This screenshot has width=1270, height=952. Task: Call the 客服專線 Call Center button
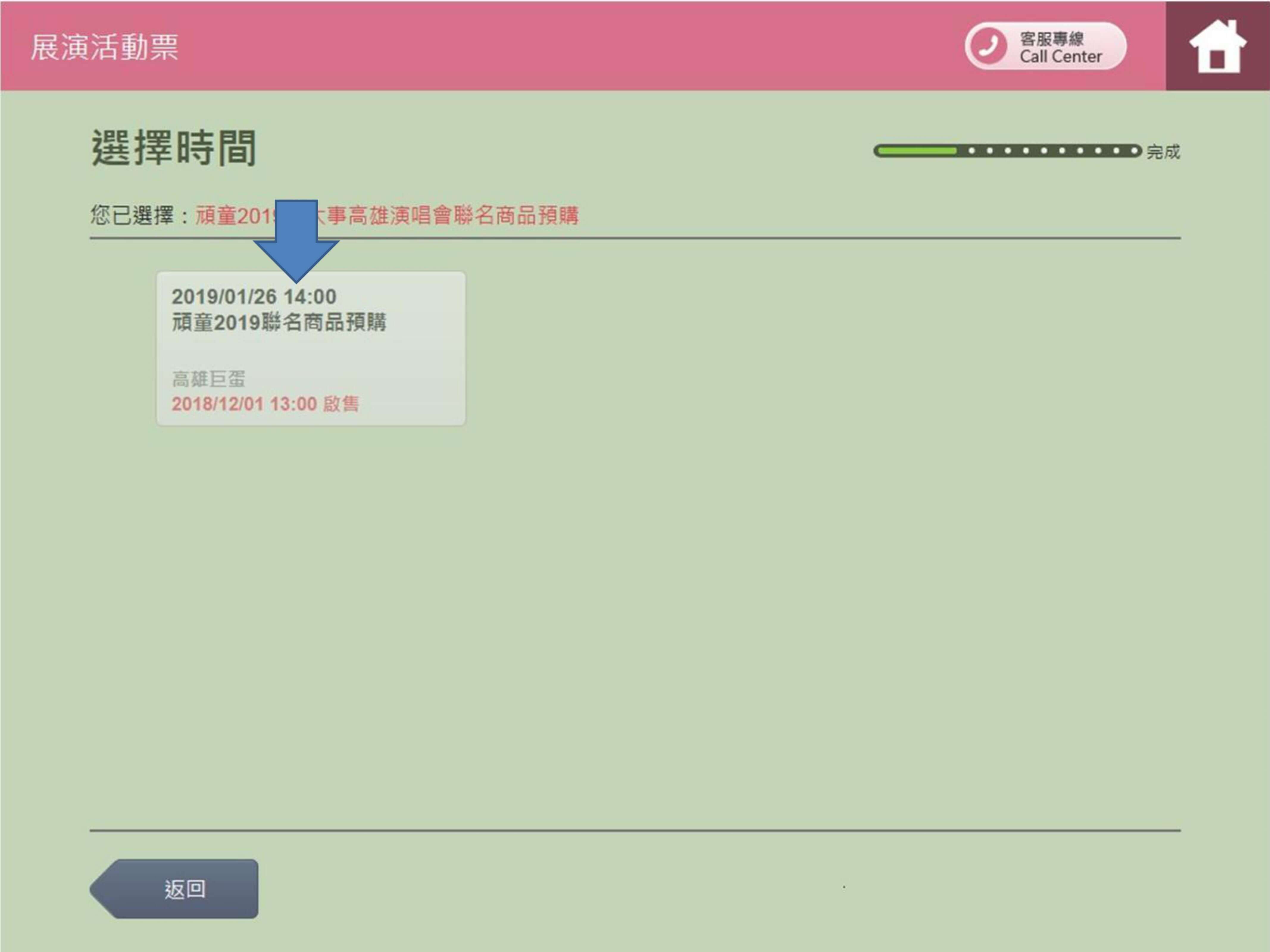click(1046, 46)
